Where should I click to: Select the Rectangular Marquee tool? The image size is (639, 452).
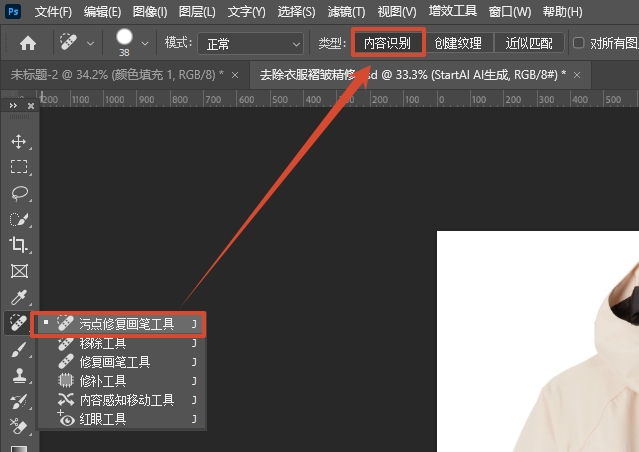[19, 167]
